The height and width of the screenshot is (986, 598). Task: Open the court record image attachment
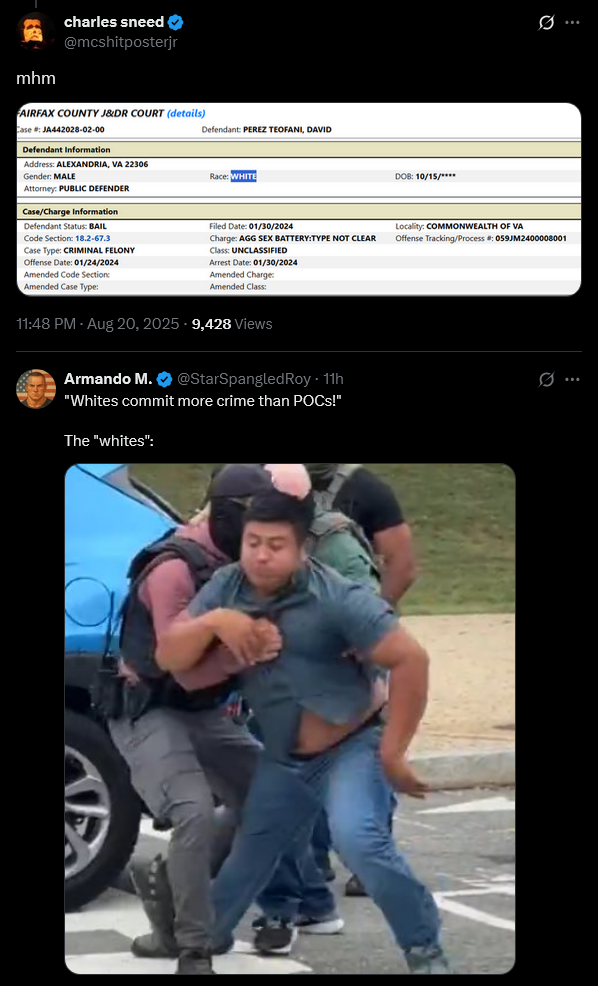299,199
